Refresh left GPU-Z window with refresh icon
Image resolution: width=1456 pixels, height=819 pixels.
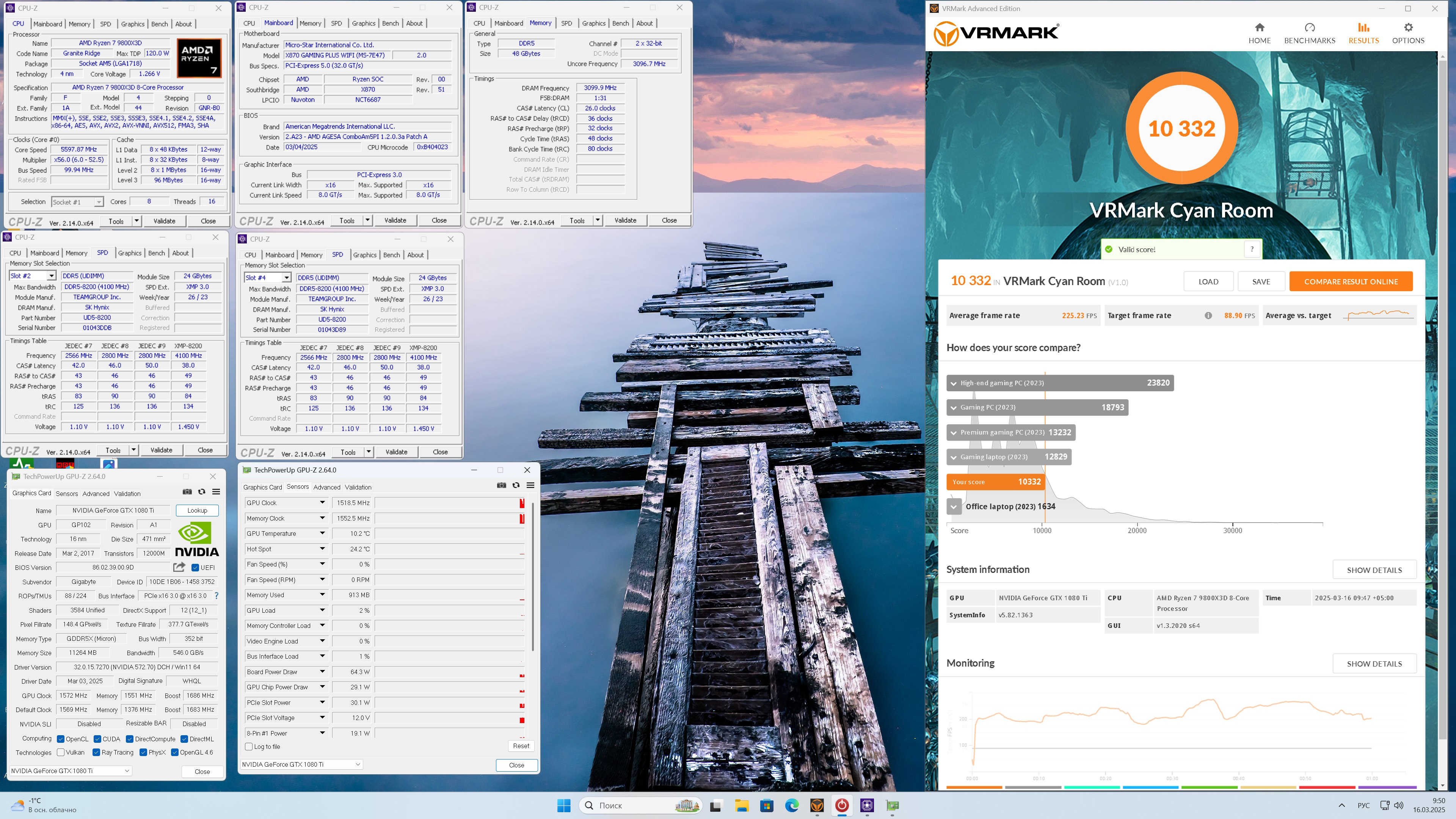[202, 492]
